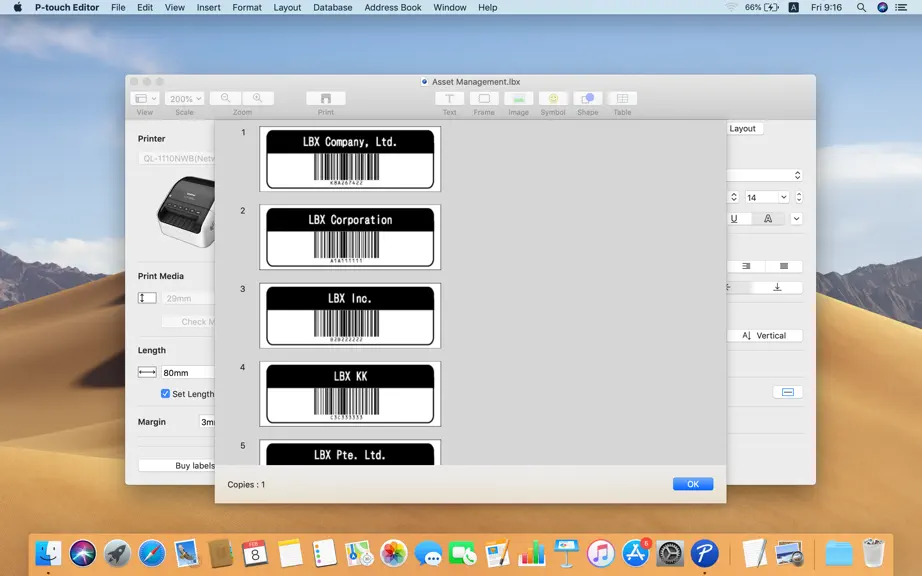Select the LBX Corporation label preview
The width and height of the screenshot is (922, 576).
[x=350, y=237]
